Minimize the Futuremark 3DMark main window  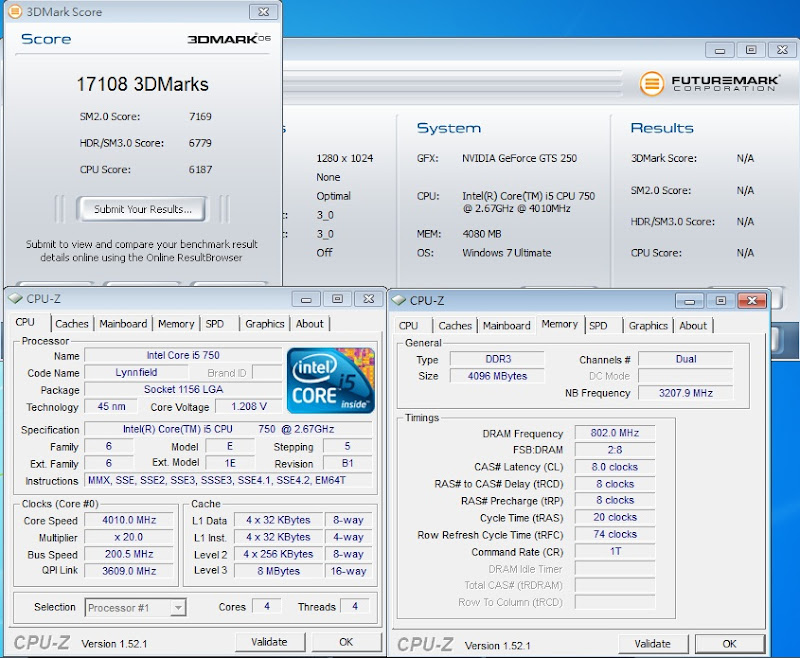click(x=720, y=50)
